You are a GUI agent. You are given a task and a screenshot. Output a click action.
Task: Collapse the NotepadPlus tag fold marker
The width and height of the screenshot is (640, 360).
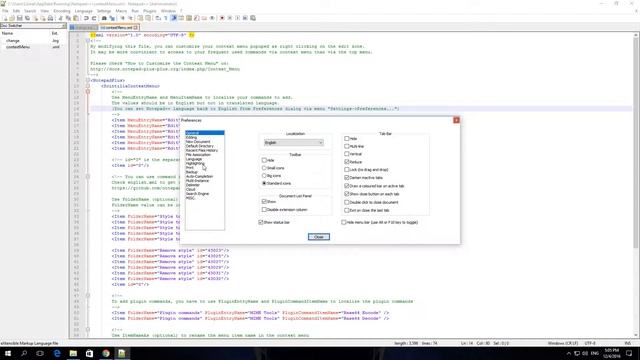[88, 80]
